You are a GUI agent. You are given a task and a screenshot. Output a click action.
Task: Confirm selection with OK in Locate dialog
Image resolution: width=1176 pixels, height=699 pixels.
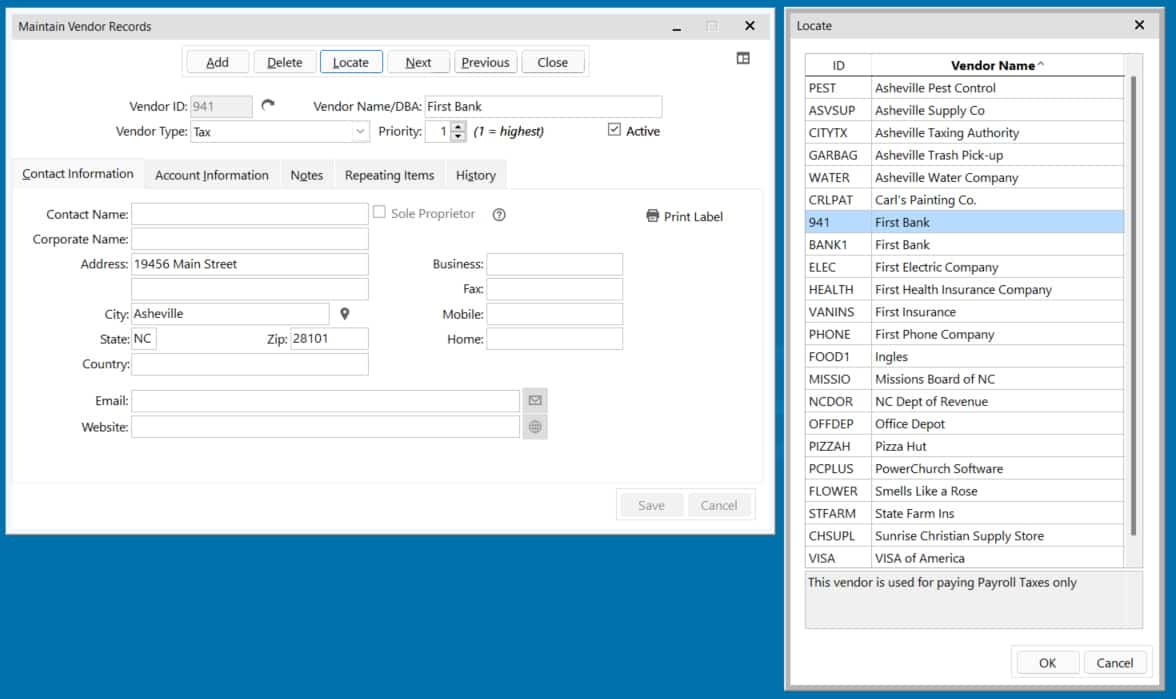[x=1047, y=663]
